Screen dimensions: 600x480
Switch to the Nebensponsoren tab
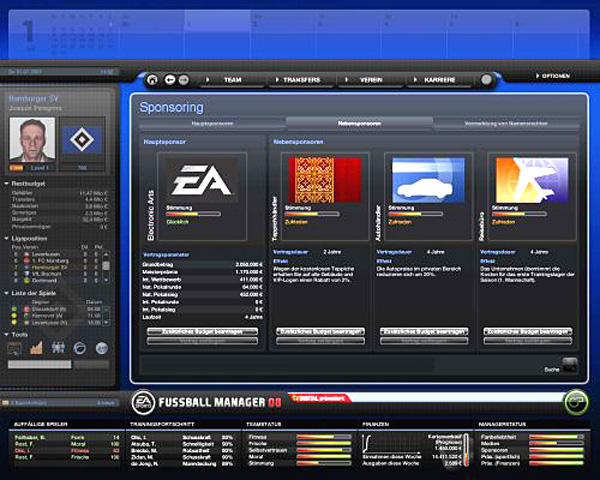pos(359,123)
